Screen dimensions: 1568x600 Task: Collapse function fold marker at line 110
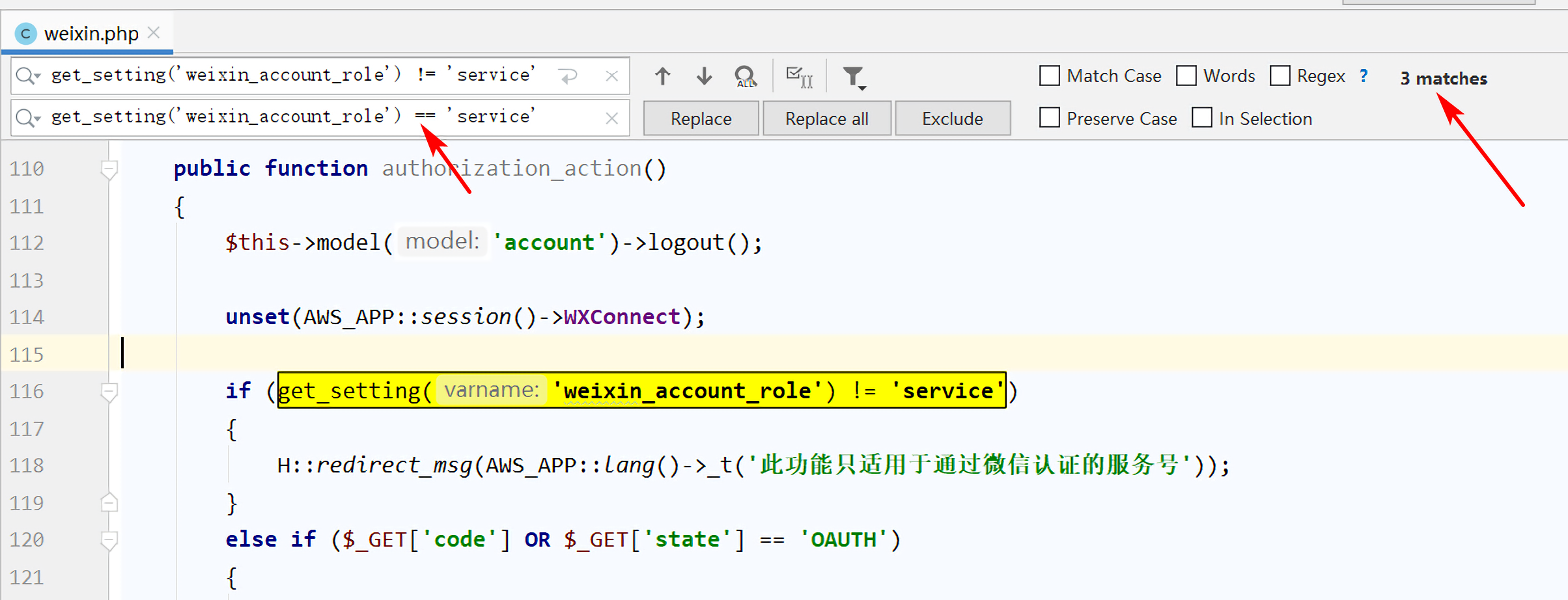tap(109, 170)
